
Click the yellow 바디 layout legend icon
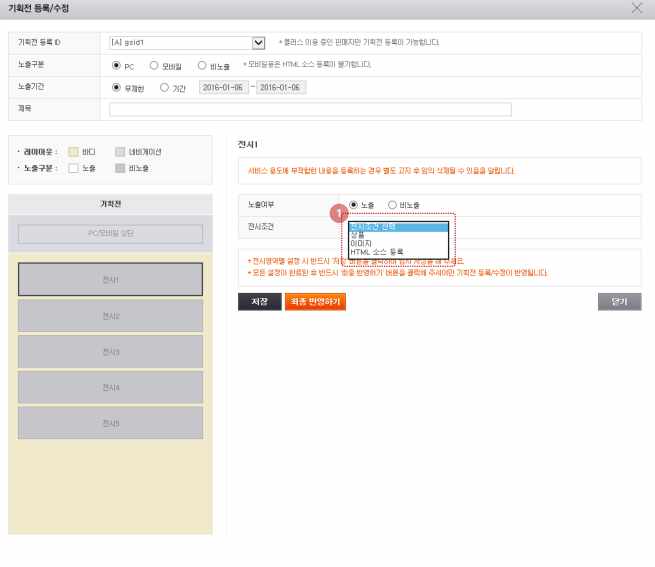pos(73,152)
